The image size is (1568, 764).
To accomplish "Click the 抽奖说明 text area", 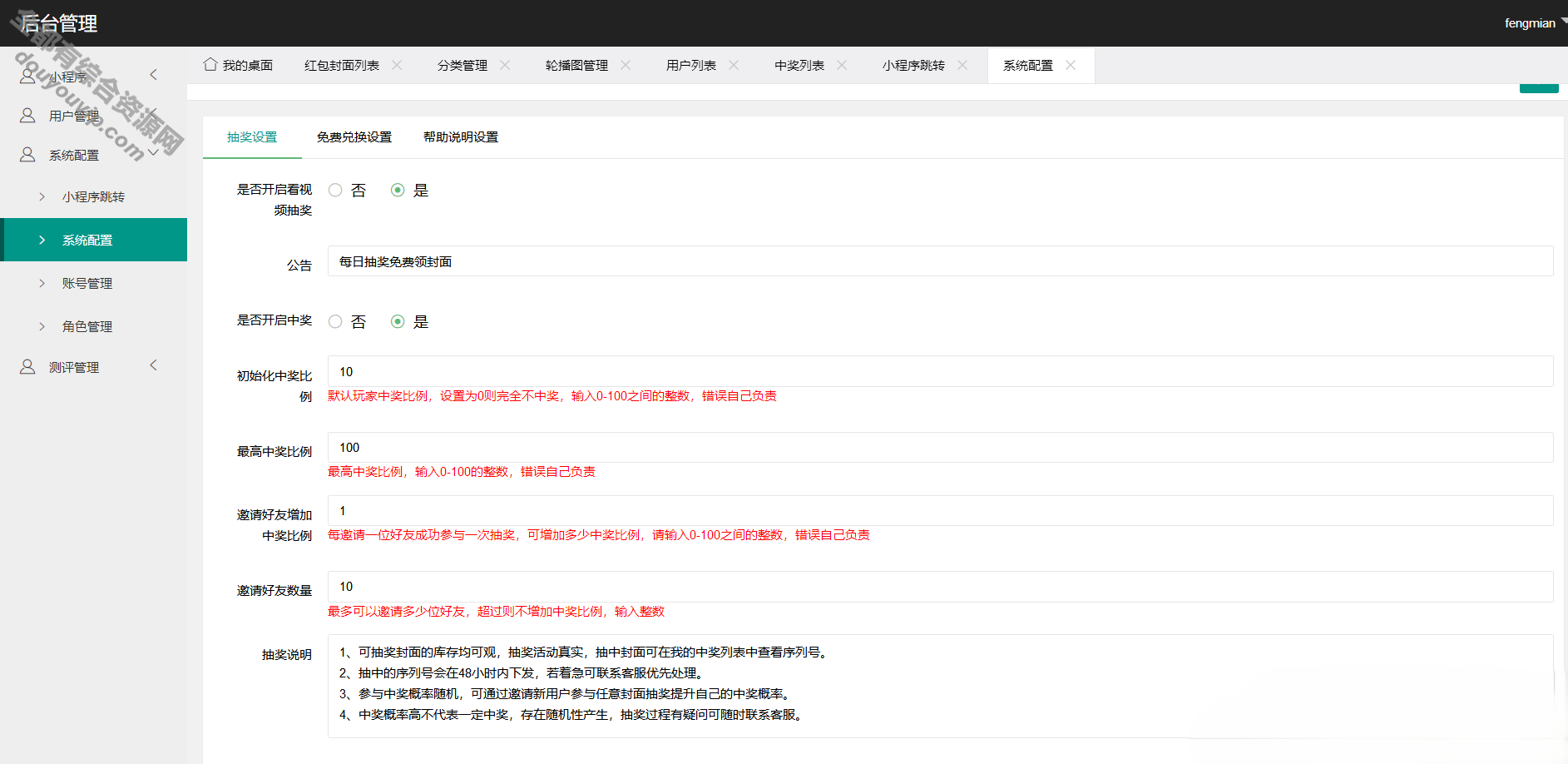I will [x=940, y=686].
